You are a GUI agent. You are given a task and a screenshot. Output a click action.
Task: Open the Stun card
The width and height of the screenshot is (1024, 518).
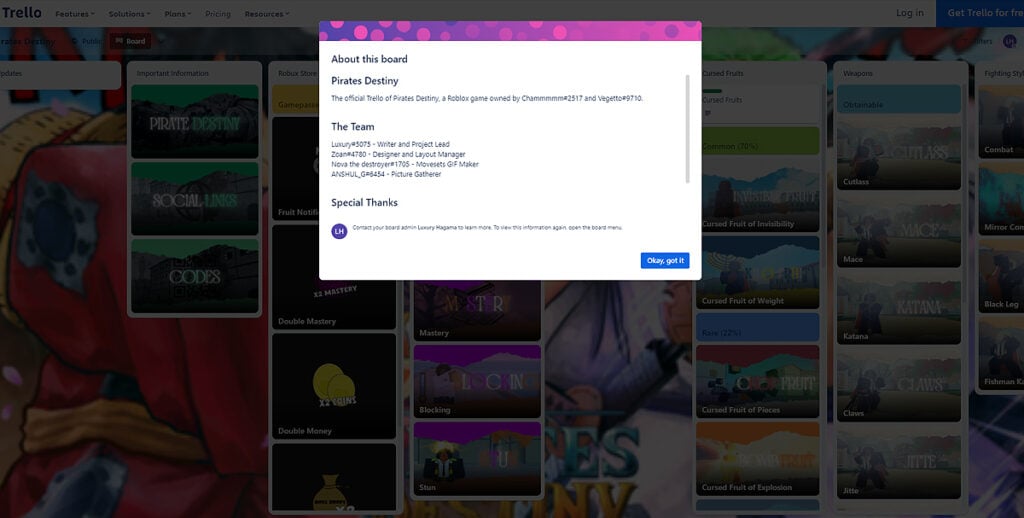point(477,459)
